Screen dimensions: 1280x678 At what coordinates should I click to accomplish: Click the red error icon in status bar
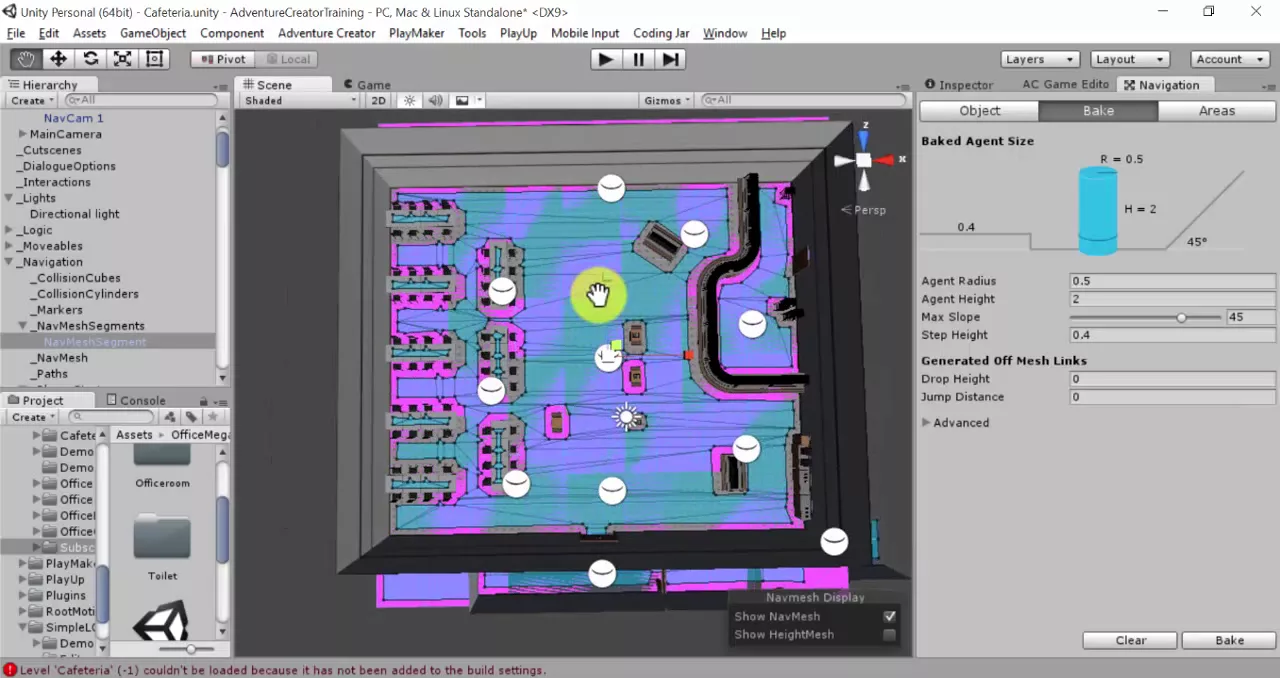click(10, 670)
